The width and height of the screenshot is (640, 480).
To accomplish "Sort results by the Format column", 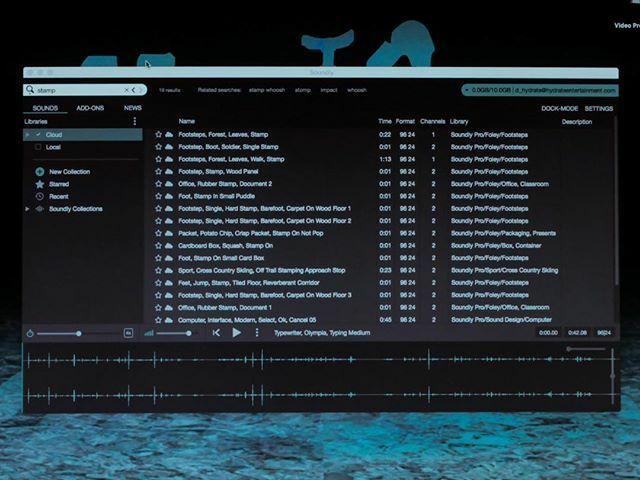I will click(405, 121).
